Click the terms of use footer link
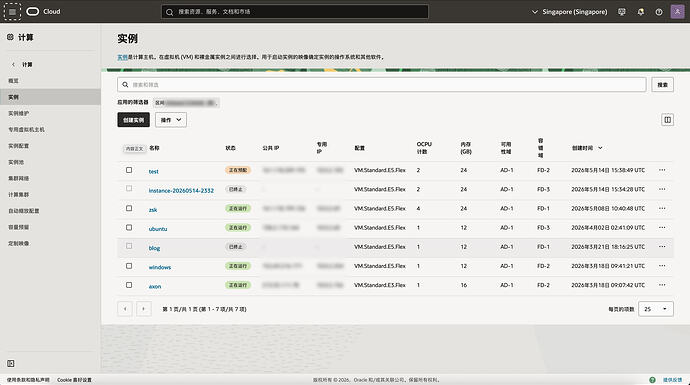The width and height of the screenshot is (690, 385). click(x=28, y=380)
